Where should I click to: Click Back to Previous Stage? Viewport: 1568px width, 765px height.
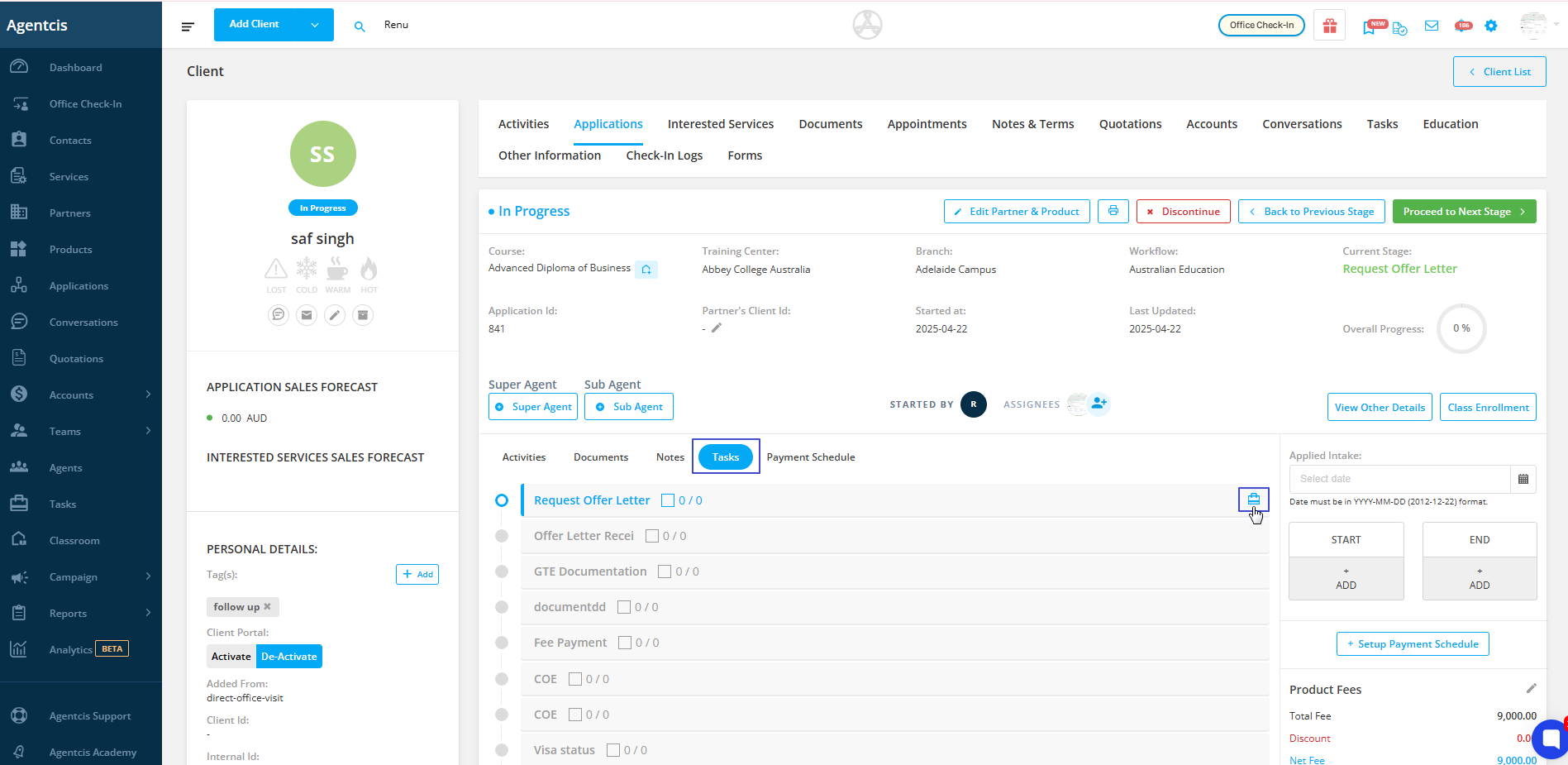[1311, 212]
